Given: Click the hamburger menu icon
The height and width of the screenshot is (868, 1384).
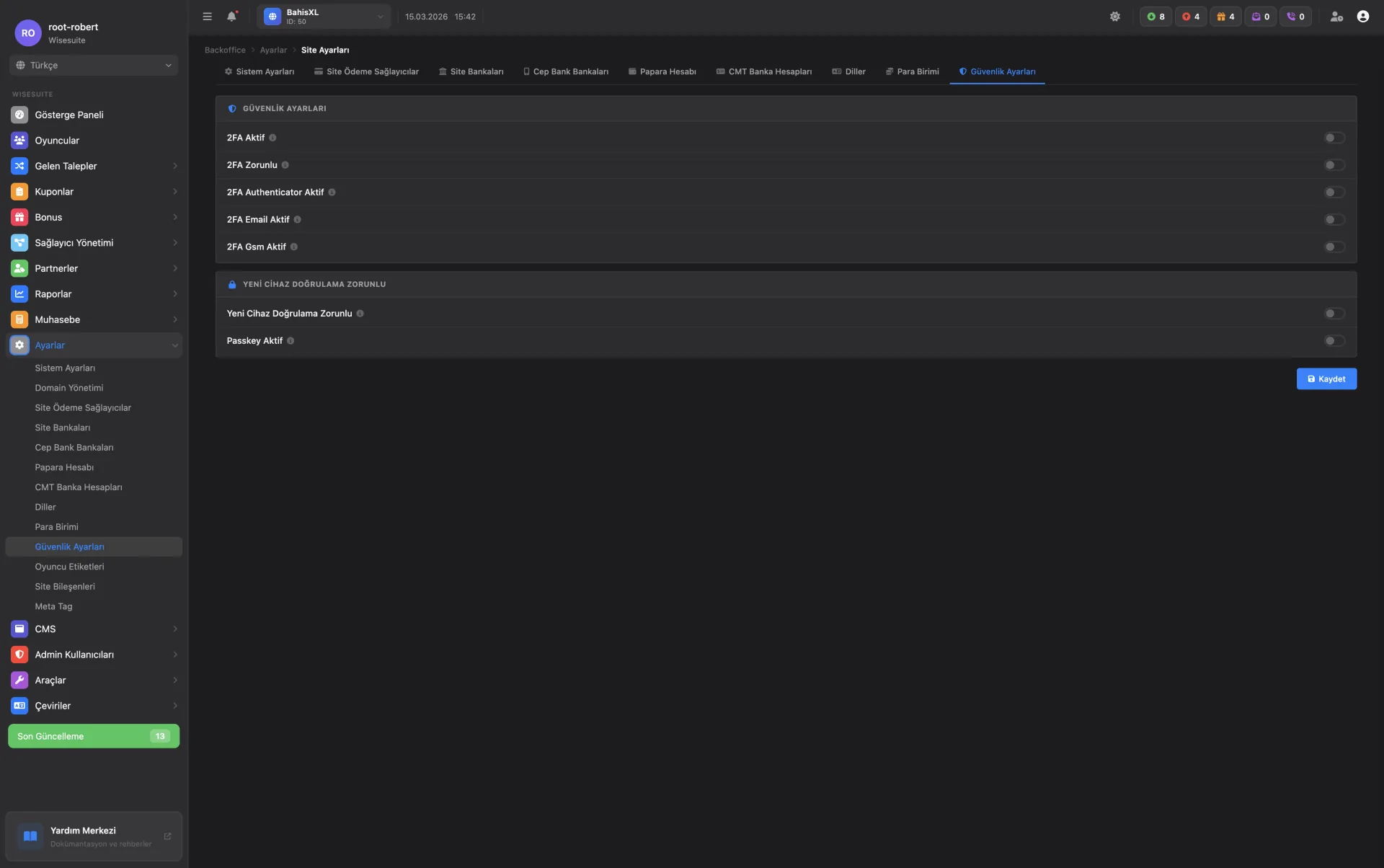Looking at the screenshot, I should tap(207, 17).
